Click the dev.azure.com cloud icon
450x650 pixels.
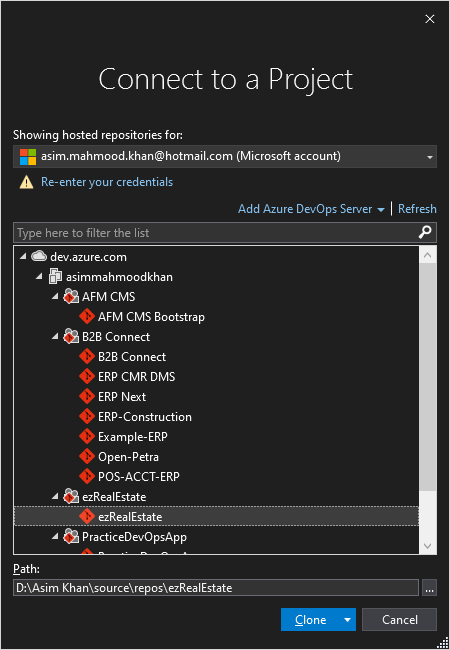pyautogui.click(x=39, y=257)
